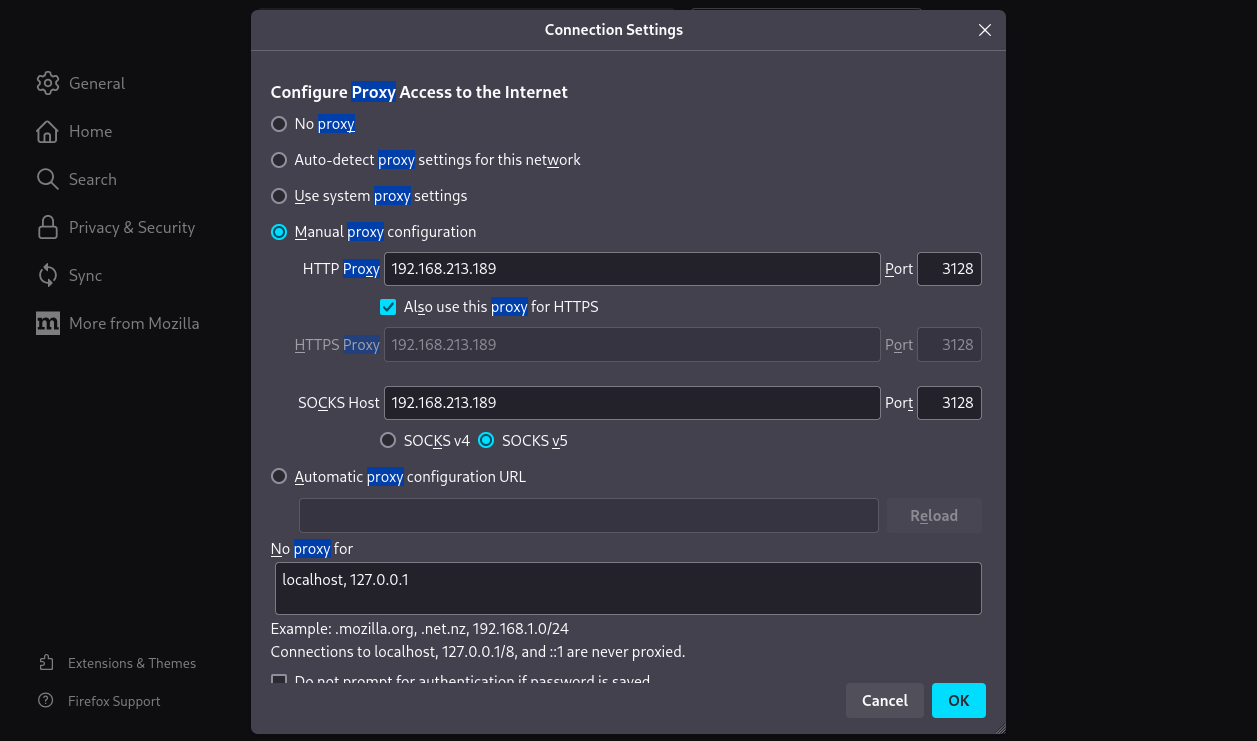1257x741 pixels.
Task: Choose Auto-detect proxy settings for this network
Action: pyautogui.click(x=279, y=160)
